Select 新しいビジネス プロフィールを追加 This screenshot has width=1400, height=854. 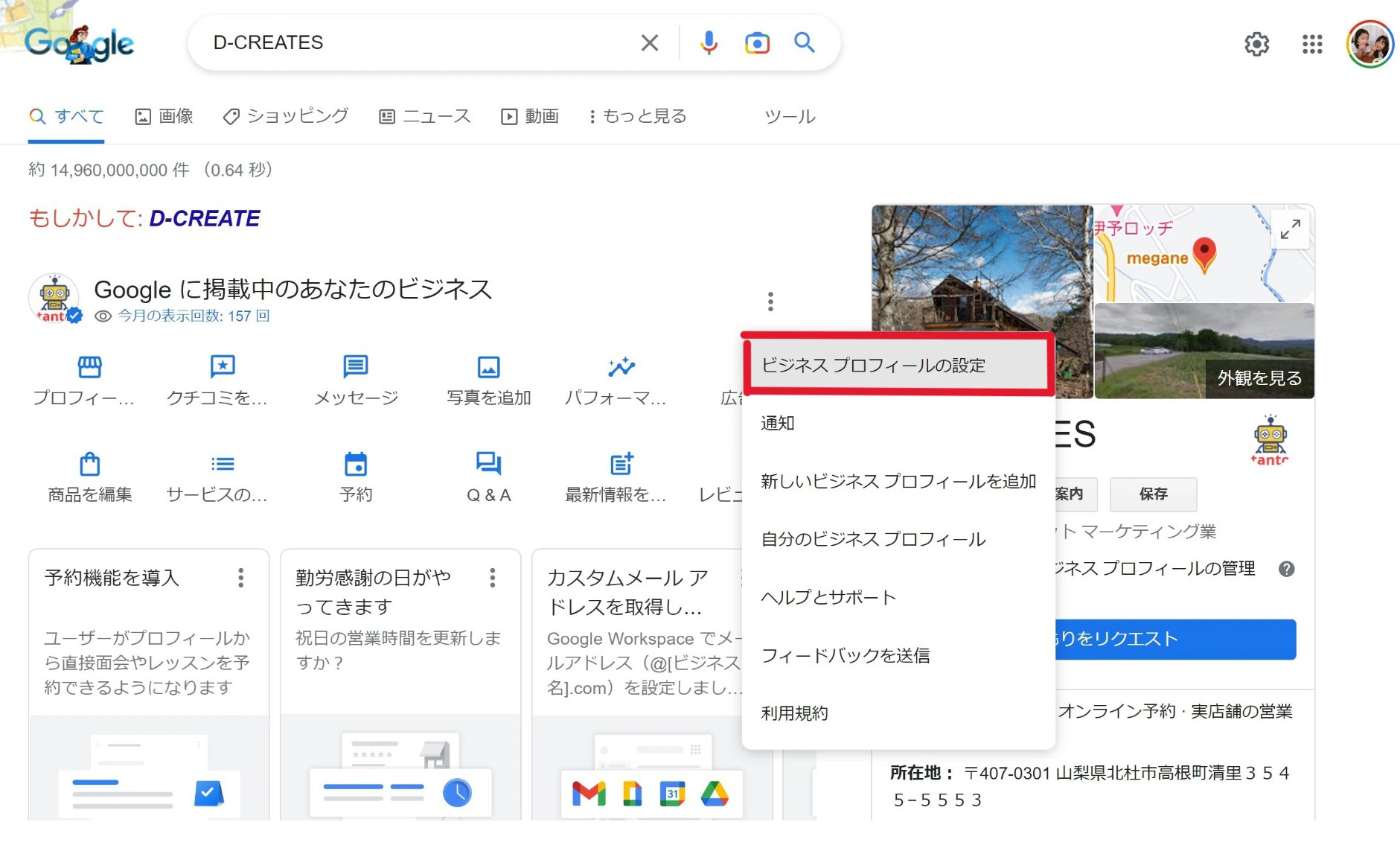point(898,481)
